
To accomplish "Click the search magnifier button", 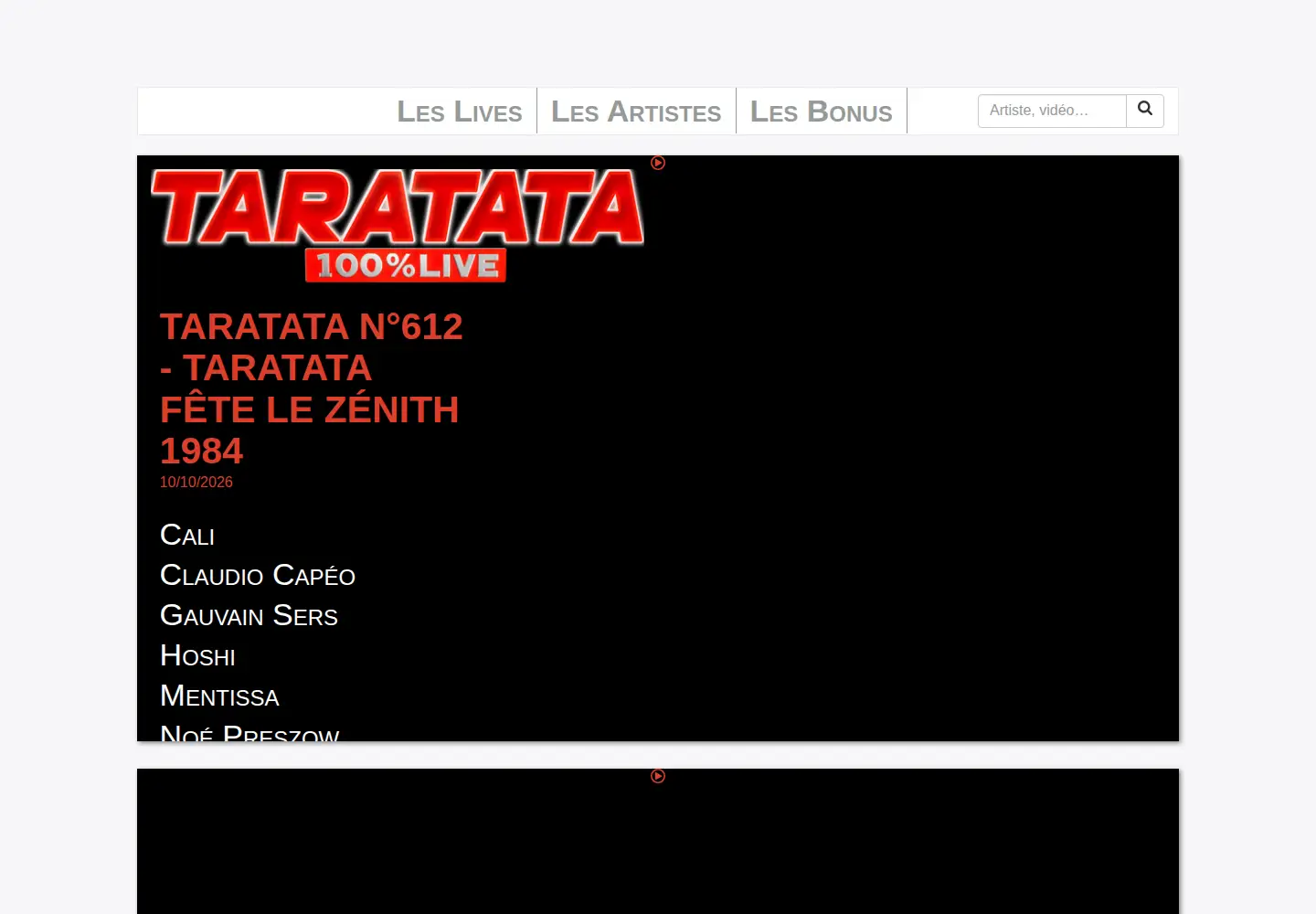I will [x=1145, y=111].
